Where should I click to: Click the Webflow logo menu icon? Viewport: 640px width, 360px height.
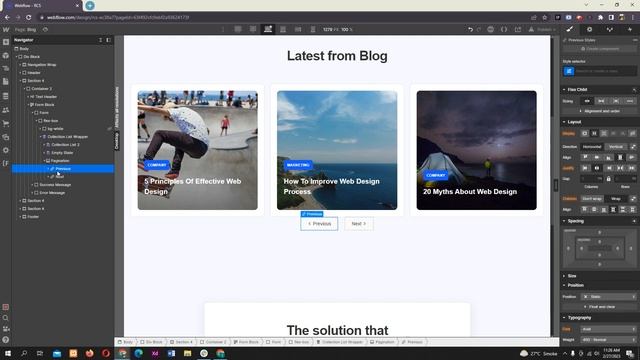(x=6, y=29)
